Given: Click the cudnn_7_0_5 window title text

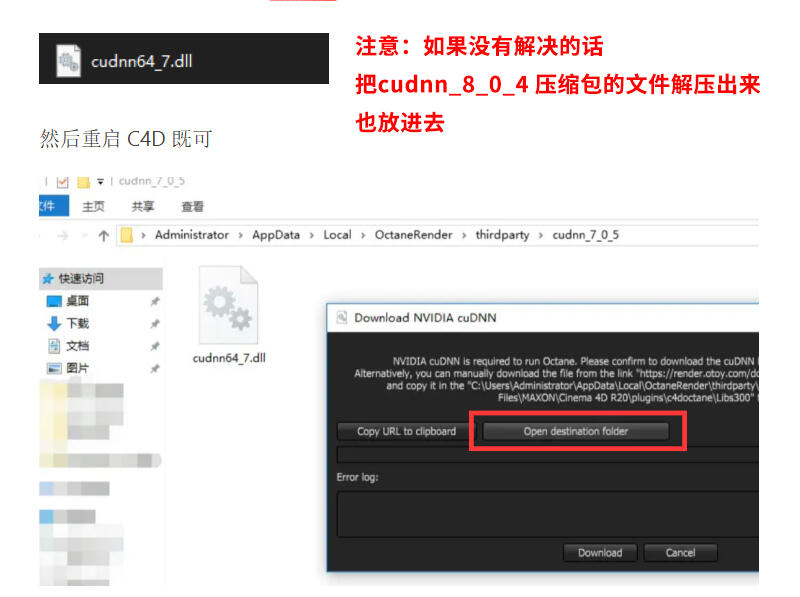Looking at the screenshot, I should (x=152, y=181).
